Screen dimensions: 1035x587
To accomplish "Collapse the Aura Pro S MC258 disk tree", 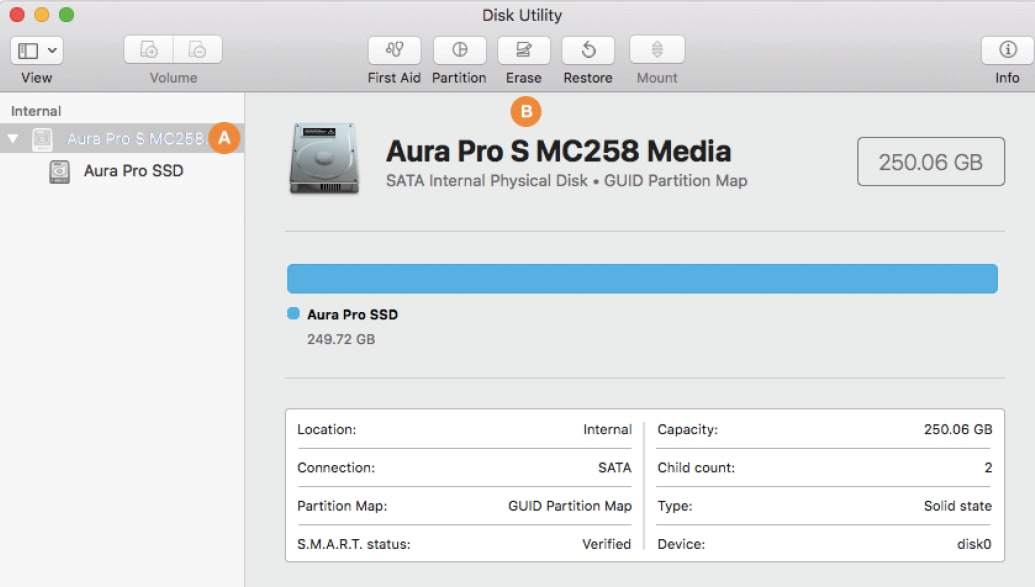I will click(13, 139).
